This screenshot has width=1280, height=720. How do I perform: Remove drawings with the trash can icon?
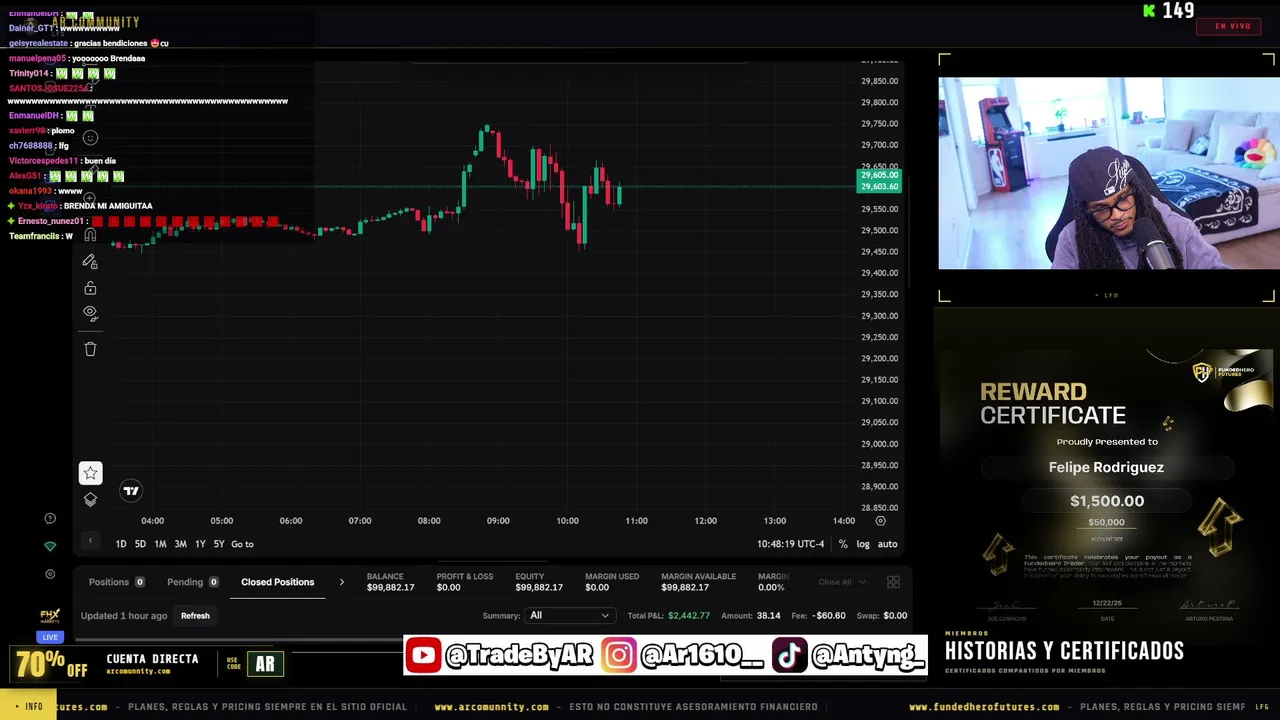pos(90,349)
